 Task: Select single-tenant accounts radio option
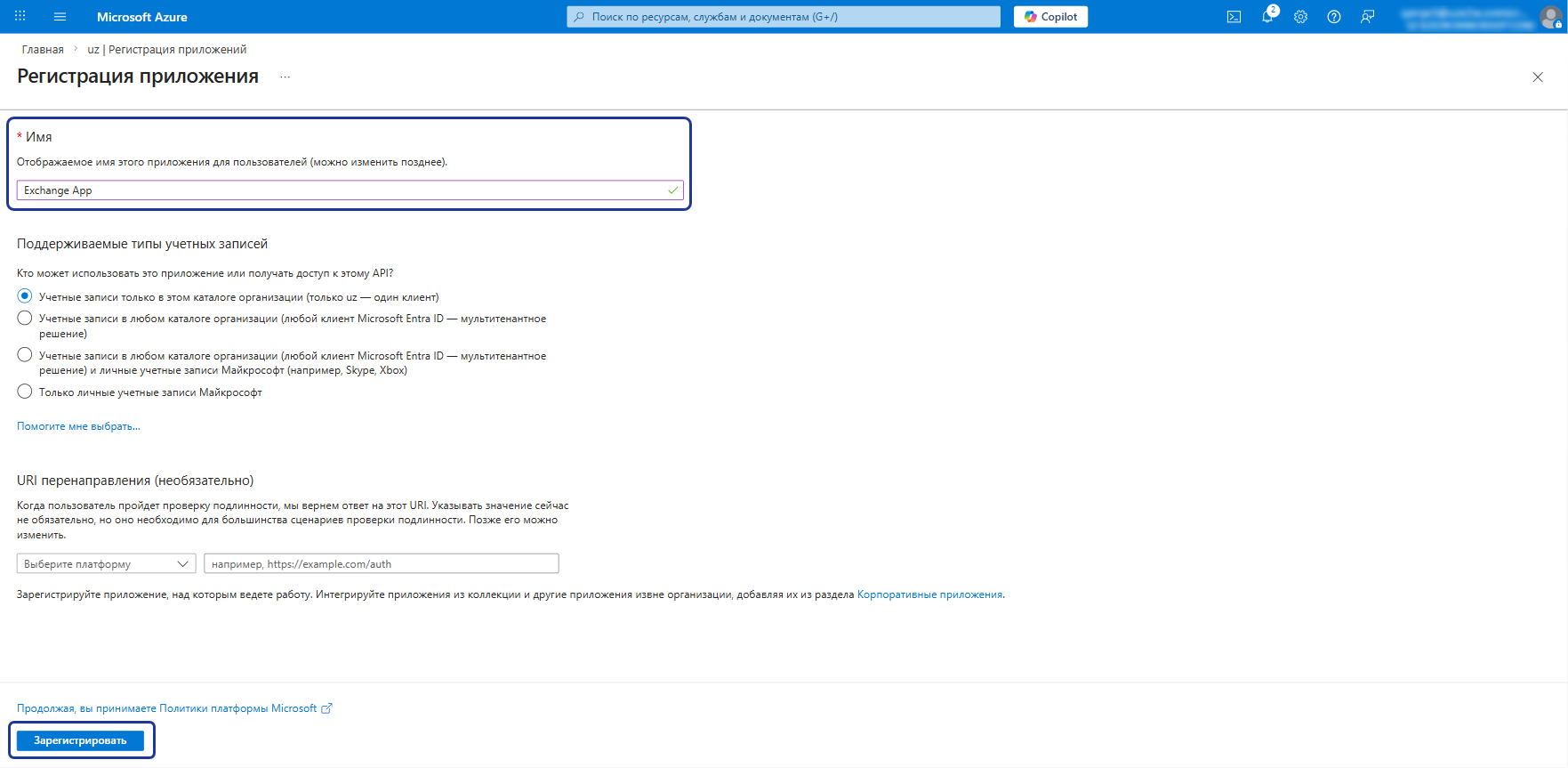pos(25,295)
